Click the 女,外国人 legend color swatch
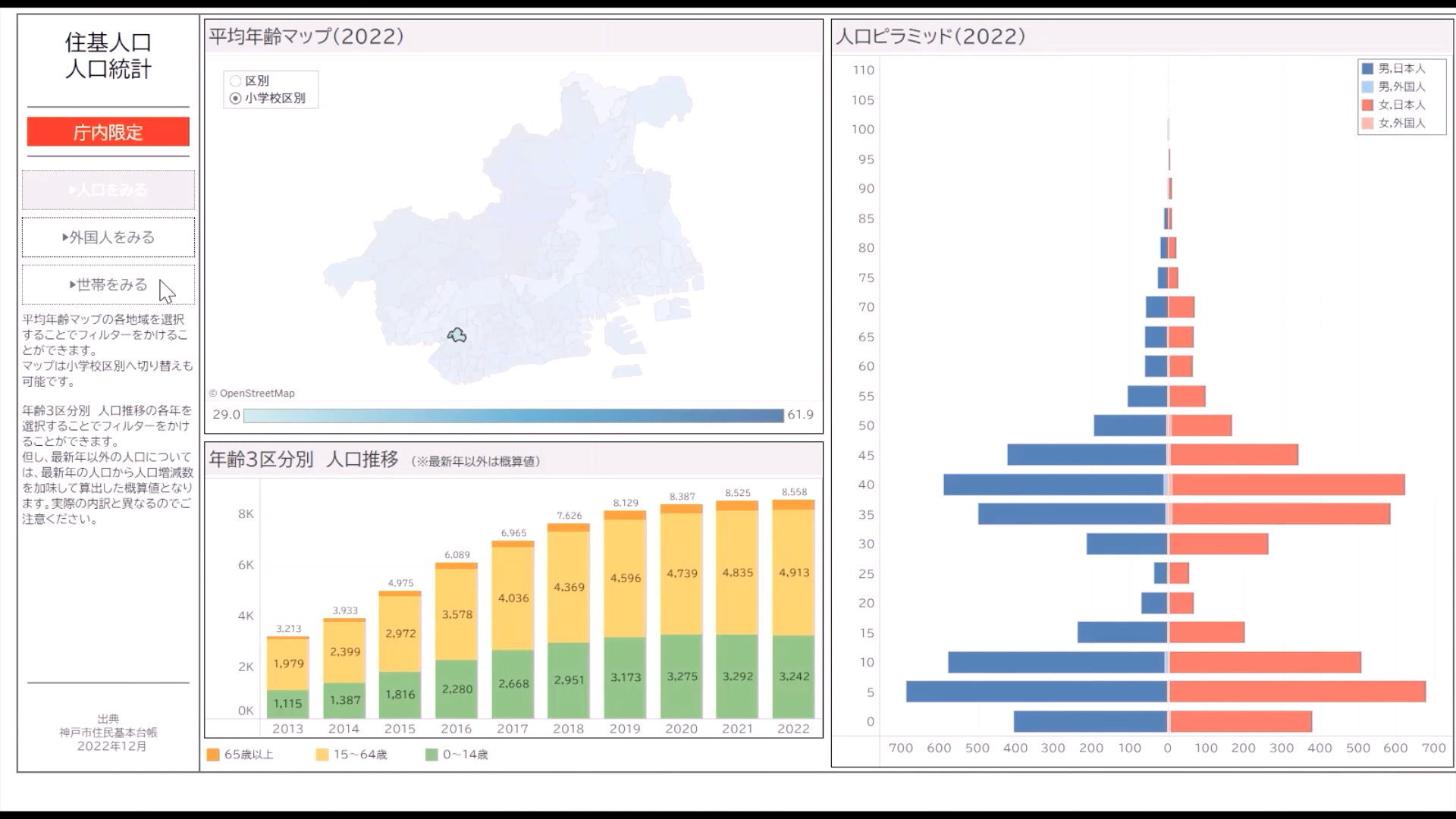 coord(1367,124)
